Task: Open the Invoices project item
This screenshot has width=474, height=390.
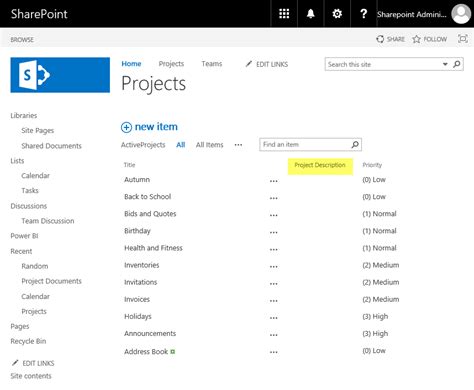Action: click(x=137, y=299)
